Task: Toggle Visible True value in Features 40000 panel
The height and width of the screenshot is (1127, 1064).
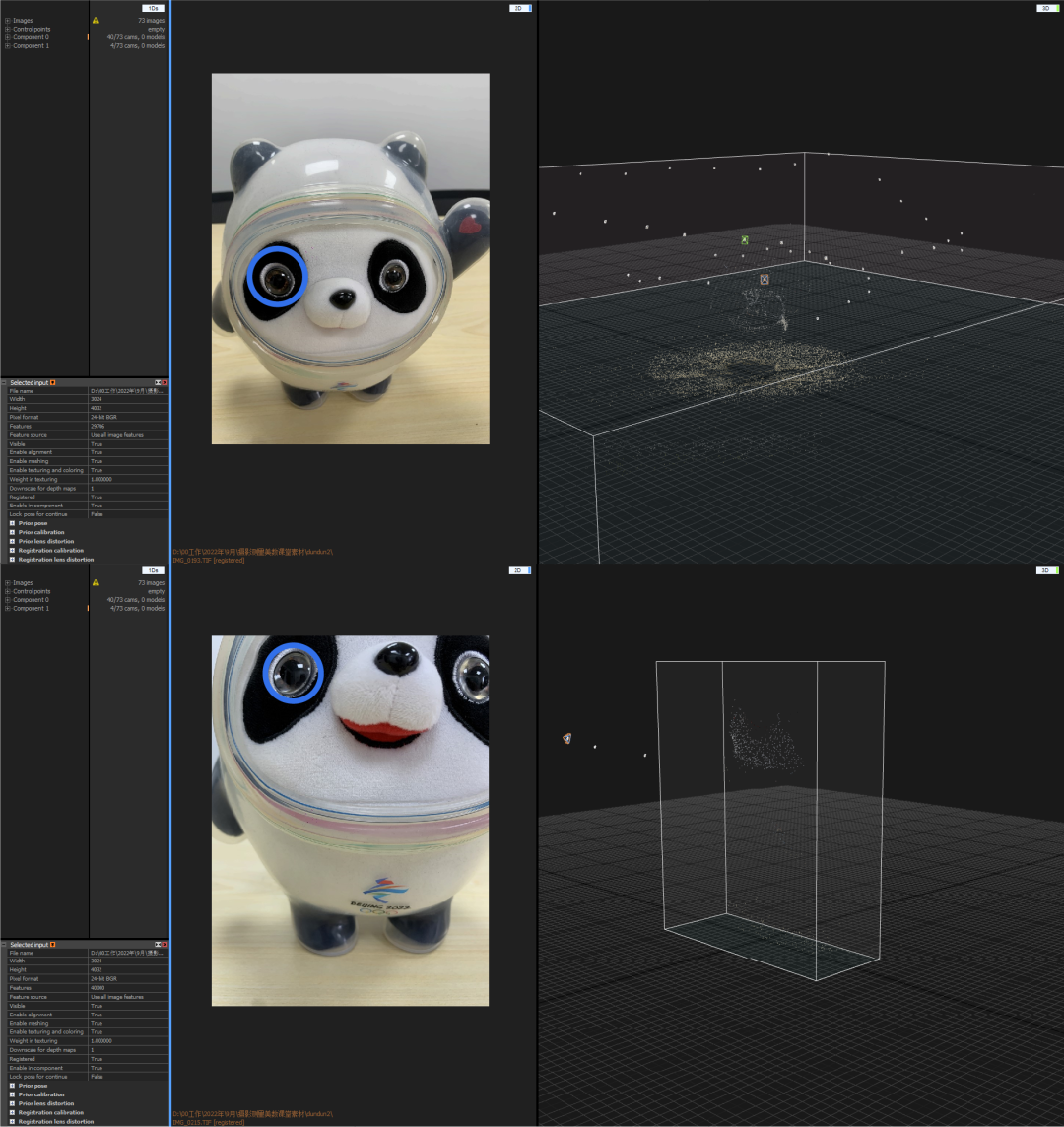Action: click(129, 1006)
